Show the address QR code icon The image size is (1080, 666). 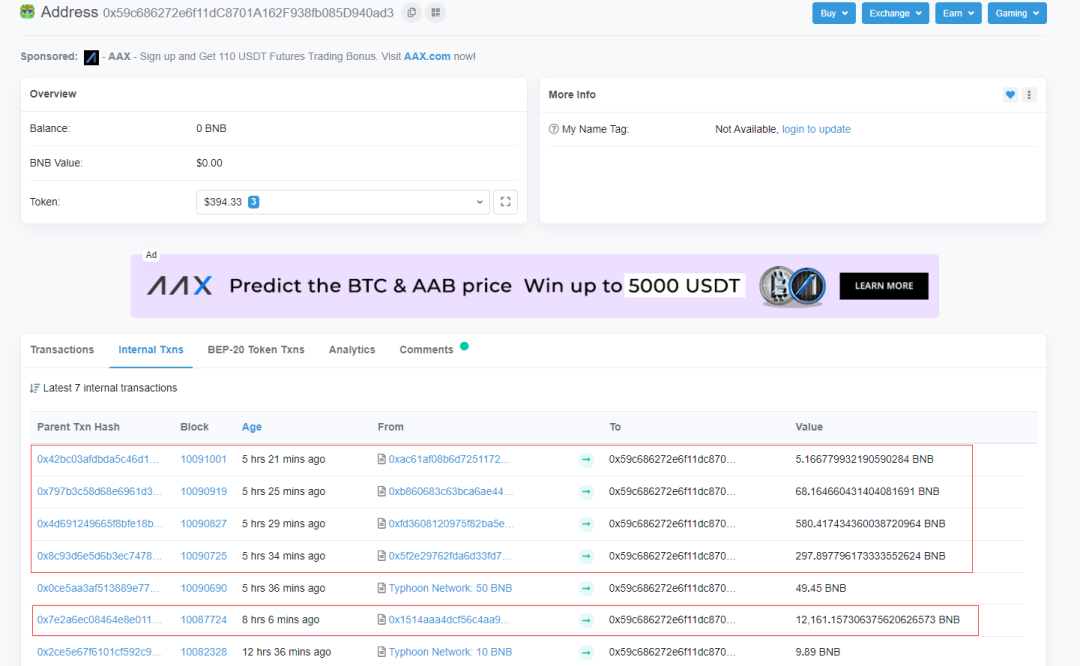coord(435,12)
